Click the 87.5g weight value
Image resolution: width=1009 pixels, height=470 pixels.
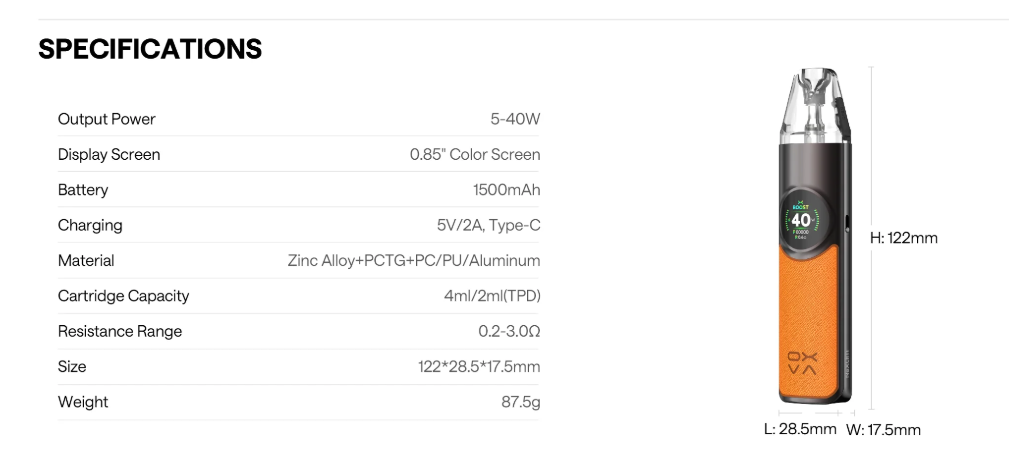520,402
